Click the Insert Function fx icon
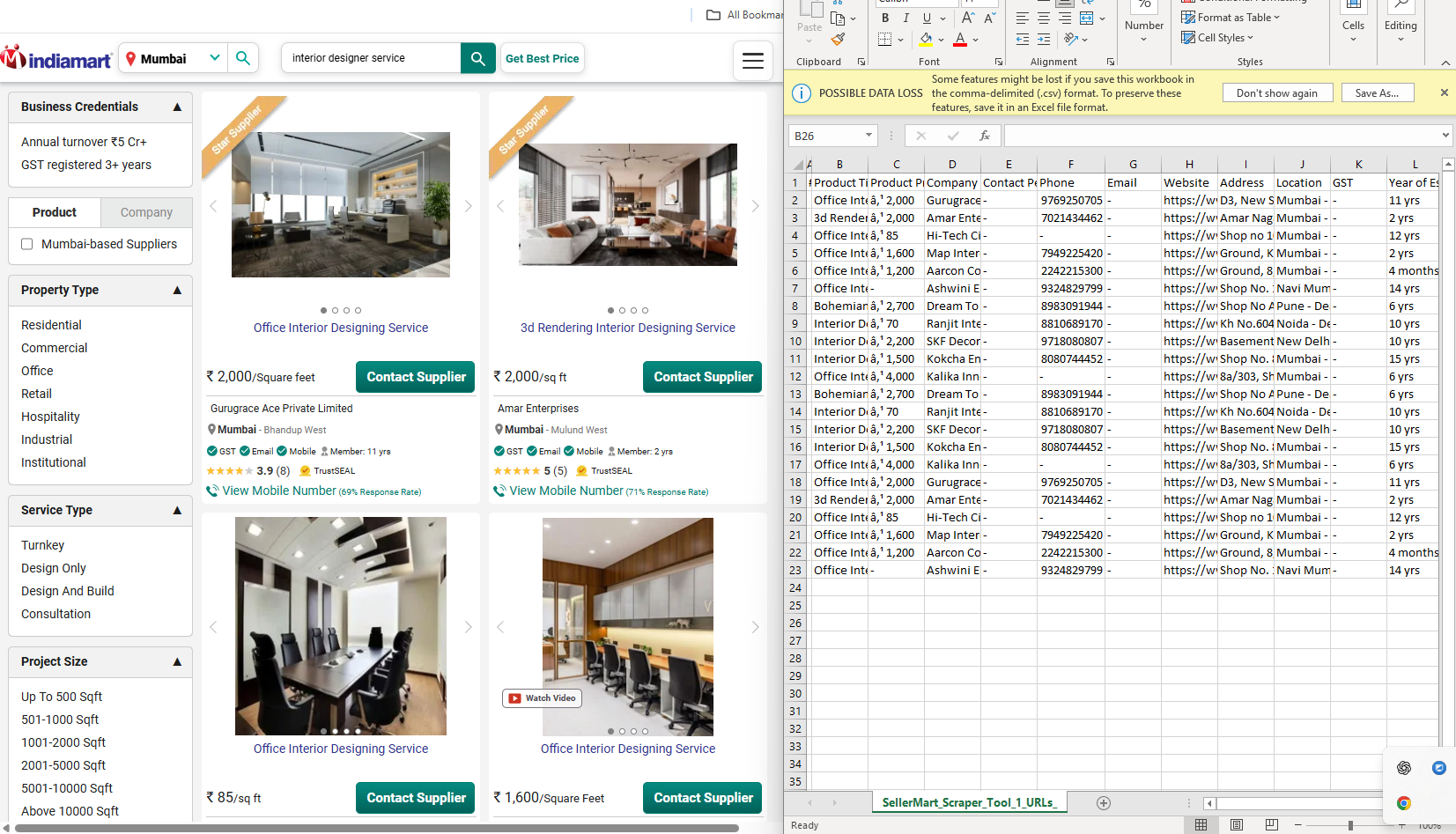 coord(985,136)
